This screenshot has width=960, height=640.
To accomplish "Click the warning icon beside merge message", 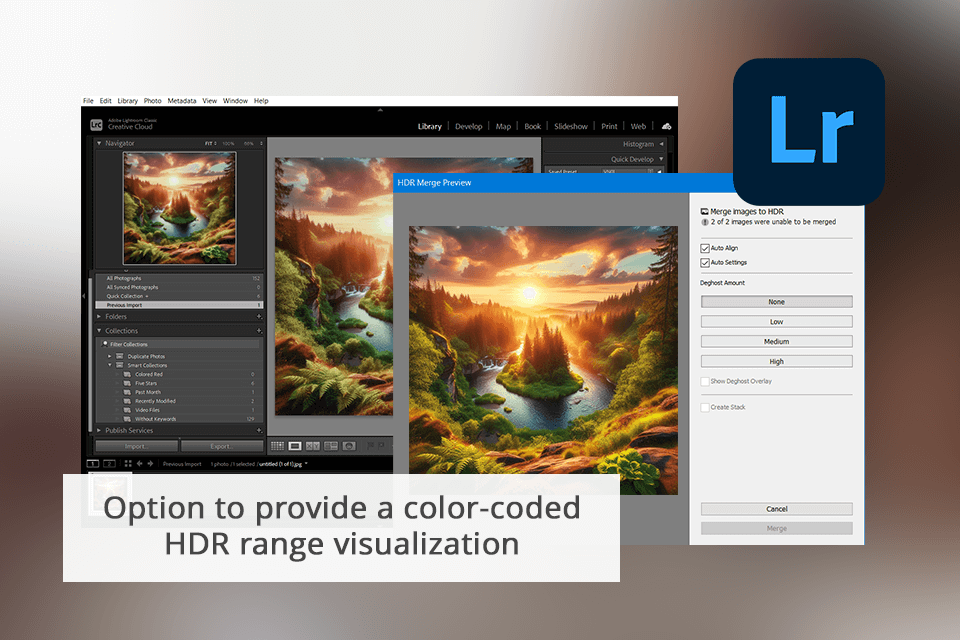I will click(x=705, y=222).
